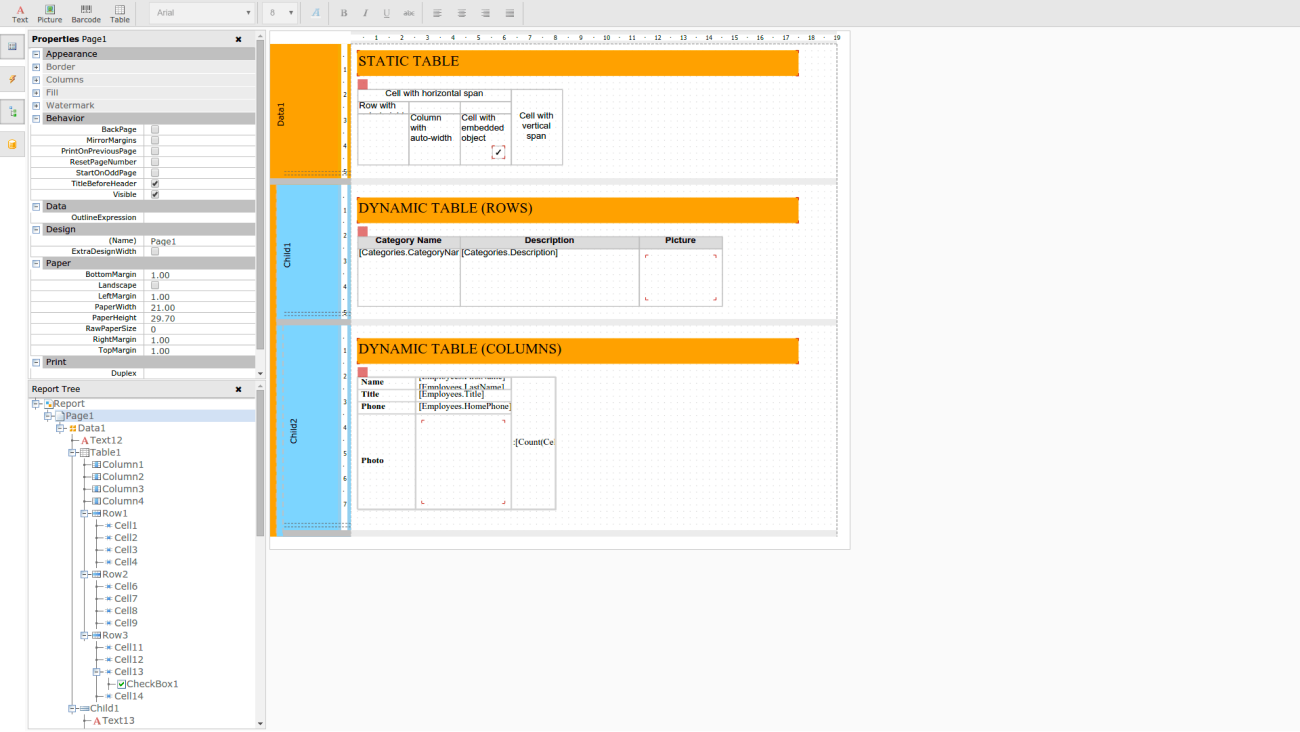Toggle the Landscape paper checkbox

pyautogui.click(x=155, y=286)
